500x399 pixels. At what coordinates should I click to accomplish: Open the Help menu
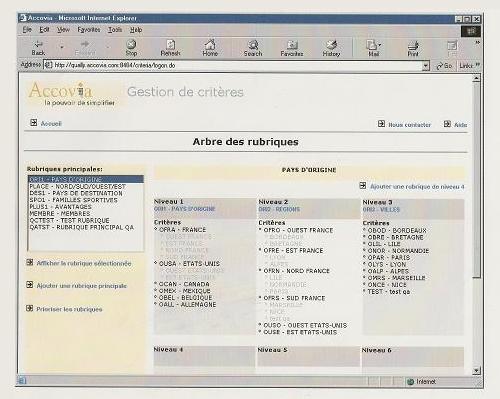click(136, 30)
